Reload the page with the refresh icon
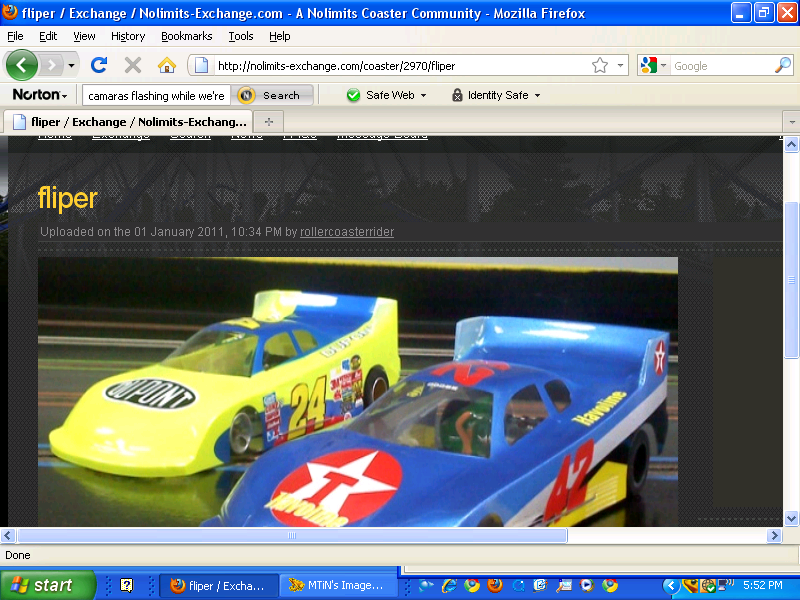This screenshot has width=800, height=600. click(99, 65)
